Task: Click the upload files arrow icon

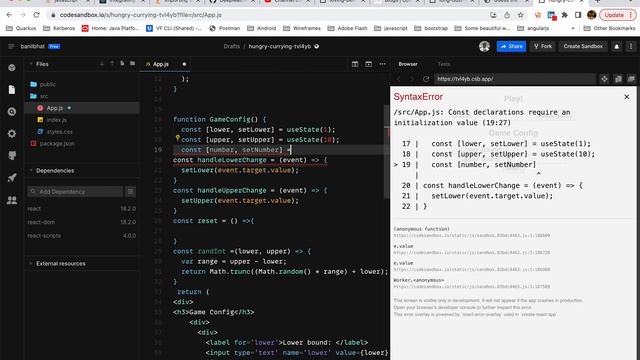Action: 112,64
